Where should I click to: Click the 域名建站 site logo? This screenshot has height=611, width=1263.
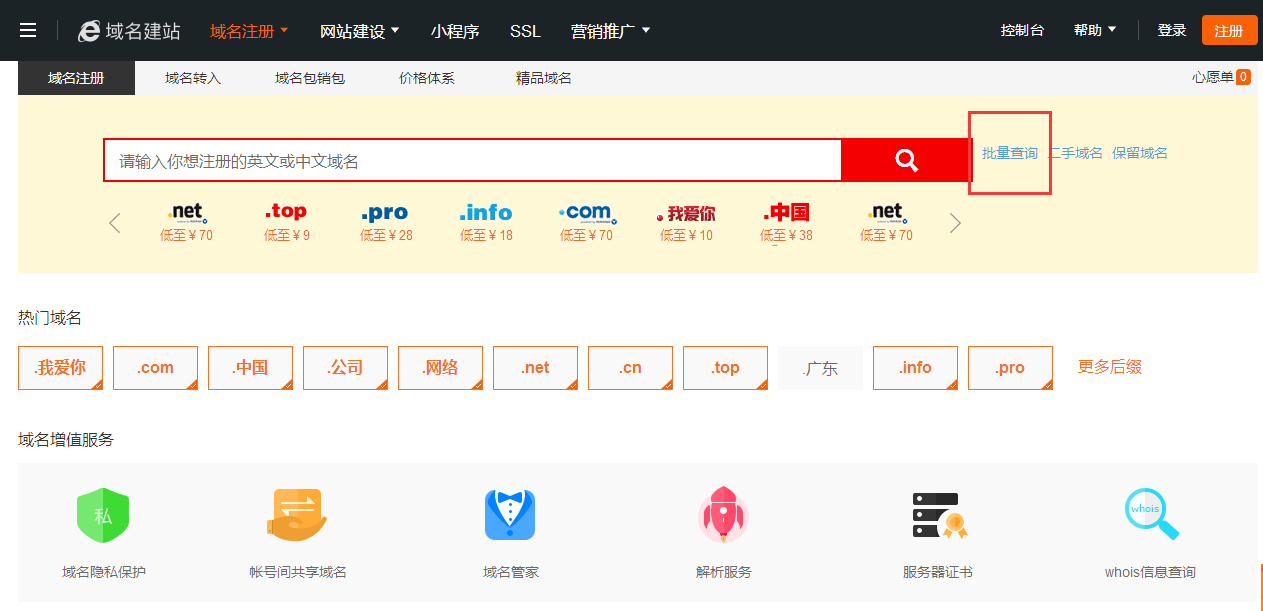click(130, 31)
